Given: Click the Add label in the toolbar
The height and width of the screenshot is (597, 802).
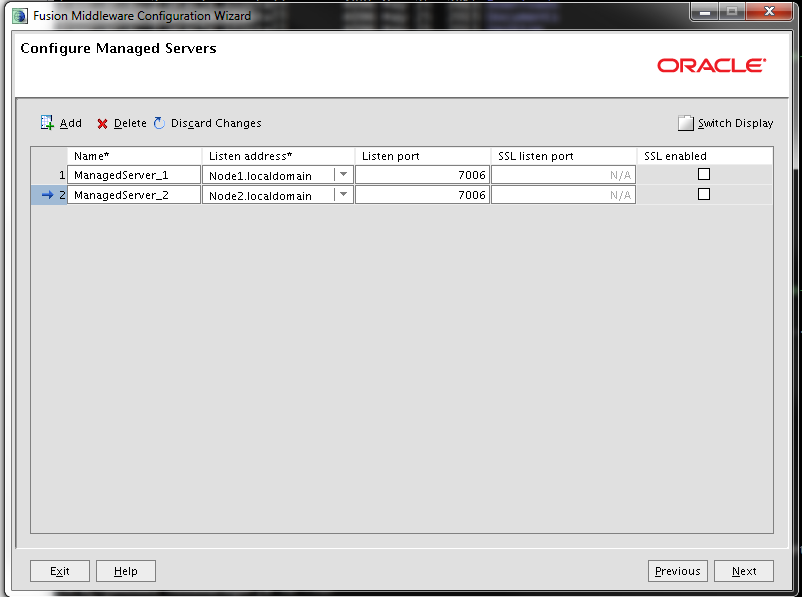Looking at the screenshot, I should click(71, 123).
